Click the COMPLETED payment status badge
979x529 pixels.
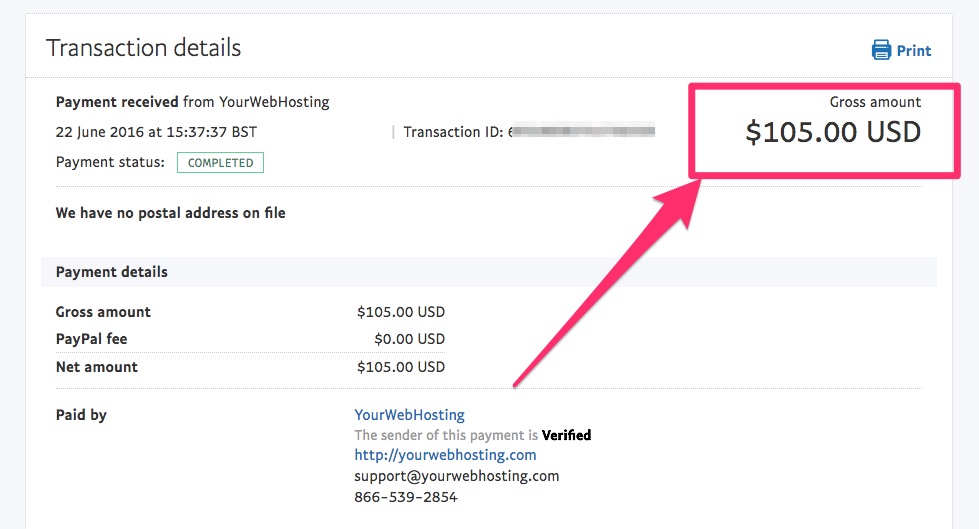(x=220, y=162)
